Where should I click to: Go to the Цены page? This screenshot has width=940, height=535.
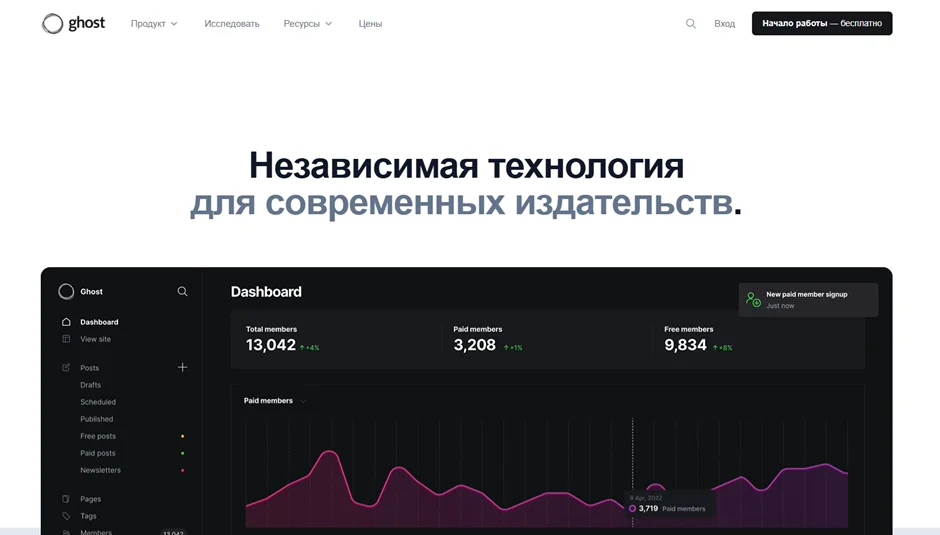(x=370, y=23)
